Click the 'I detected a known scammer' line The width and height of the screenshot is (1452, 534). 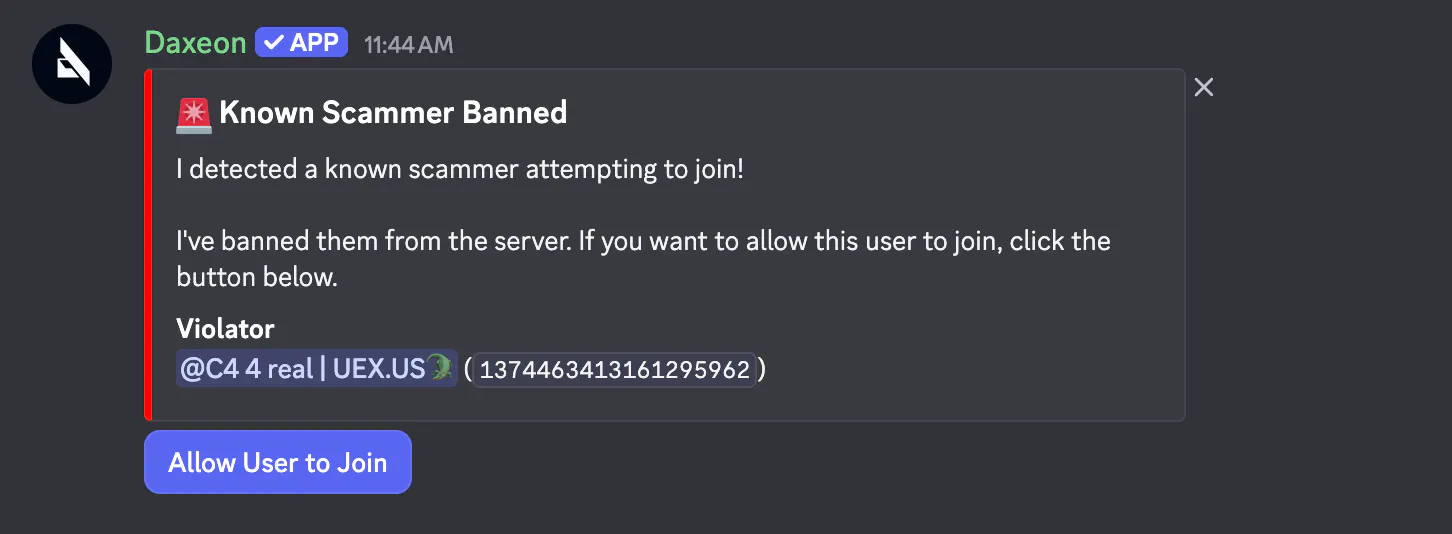click(460, 169)
